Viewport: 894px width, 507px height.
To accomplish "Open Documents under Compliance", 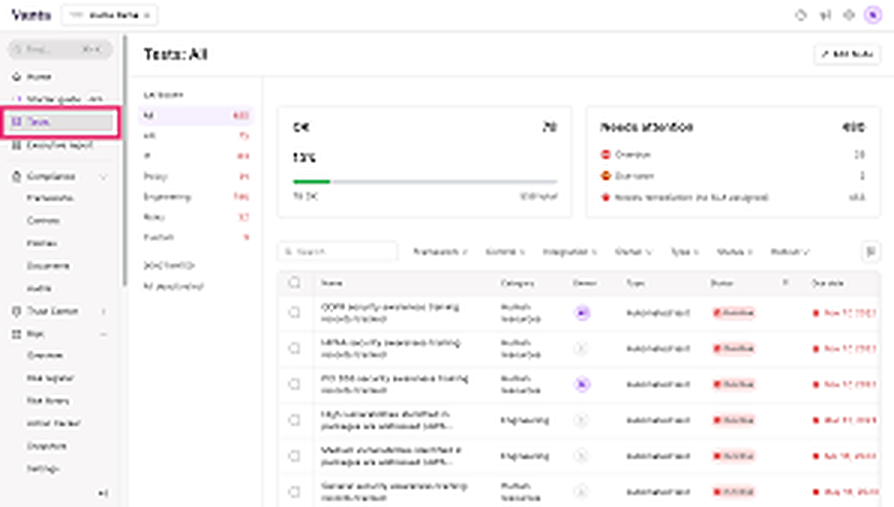I will (48, 266).
